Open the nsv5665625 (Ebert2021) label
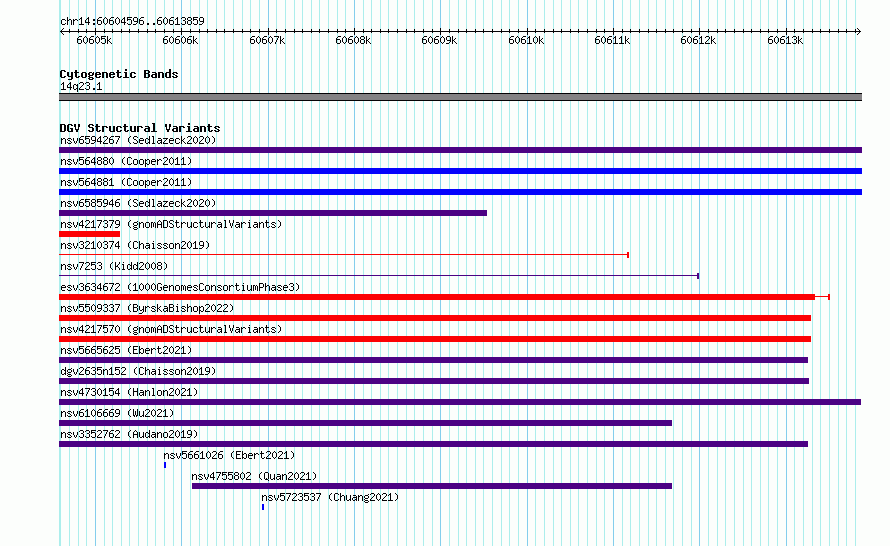The width and height of the screenshot is (890, 546). [x=126, y=350]
